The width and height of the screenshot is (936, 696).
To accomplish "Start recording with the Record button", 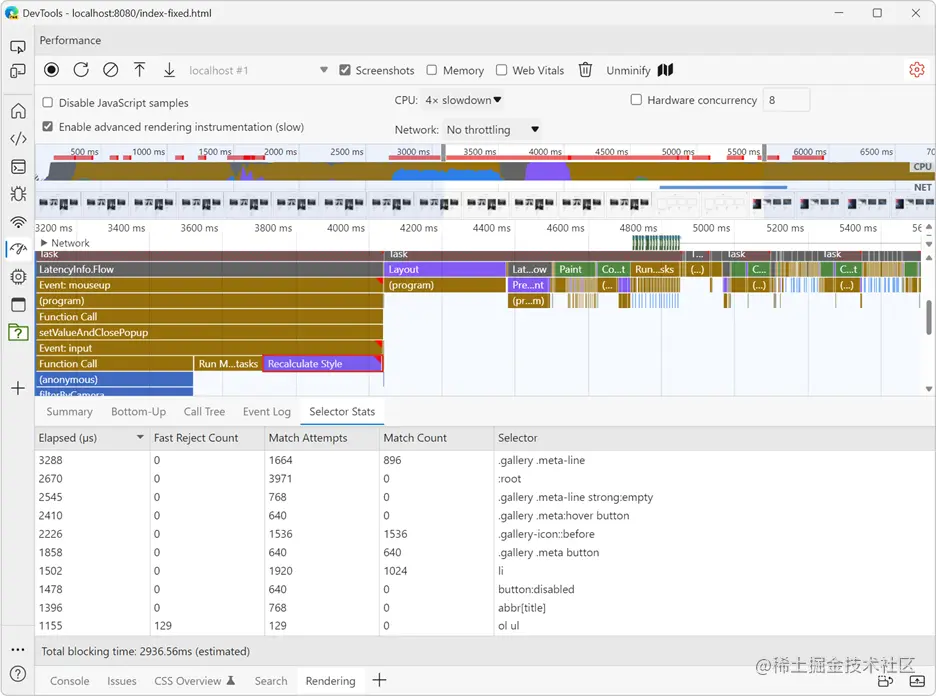I will (51, 70).
